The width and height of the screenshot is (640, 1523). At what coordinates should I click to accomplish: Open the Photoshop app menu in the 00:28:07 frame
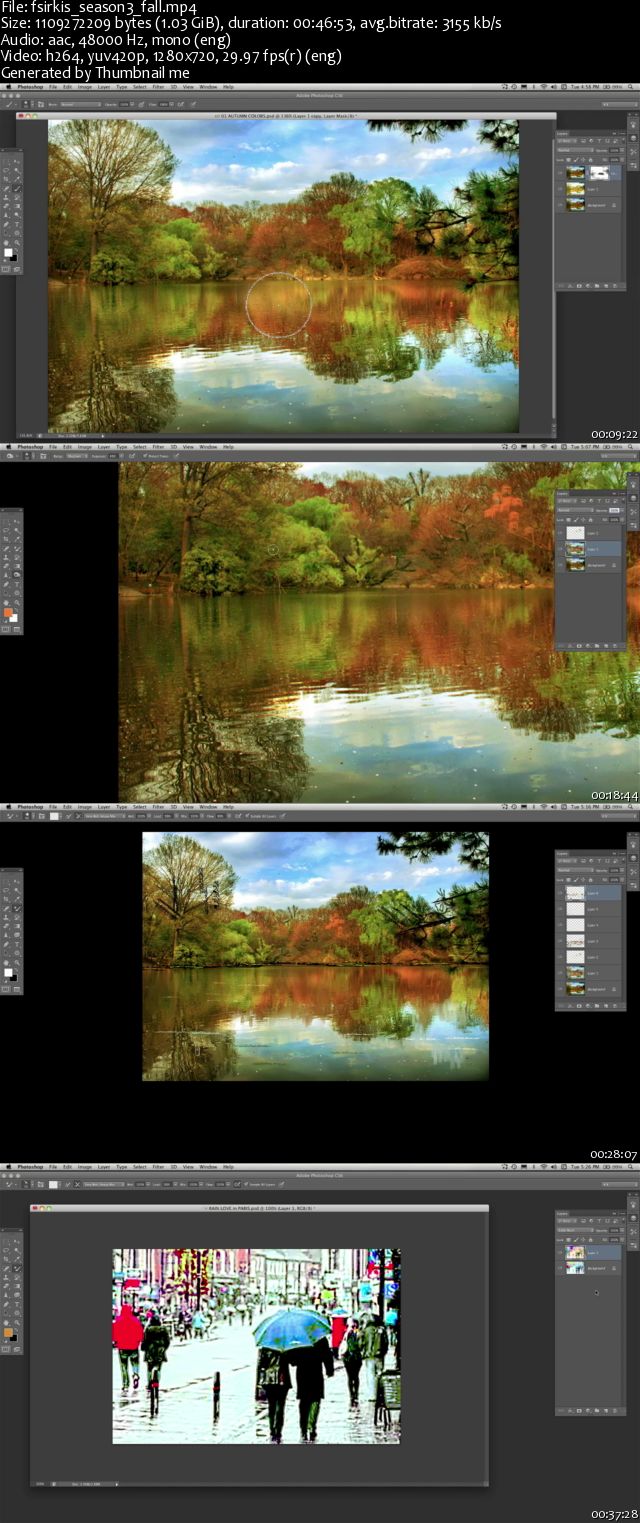(x=30, y=807)
